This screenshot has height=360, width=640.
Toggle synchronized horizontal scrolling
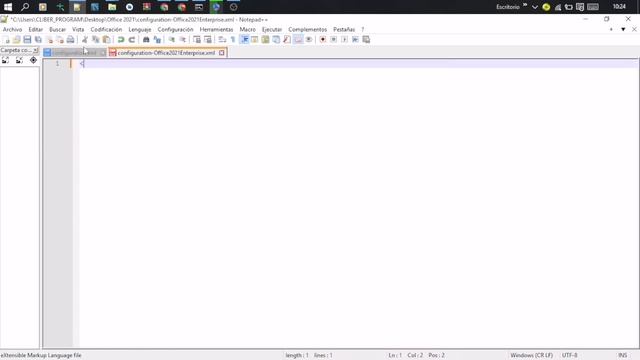pyautogui.click(x=208, y=40)
